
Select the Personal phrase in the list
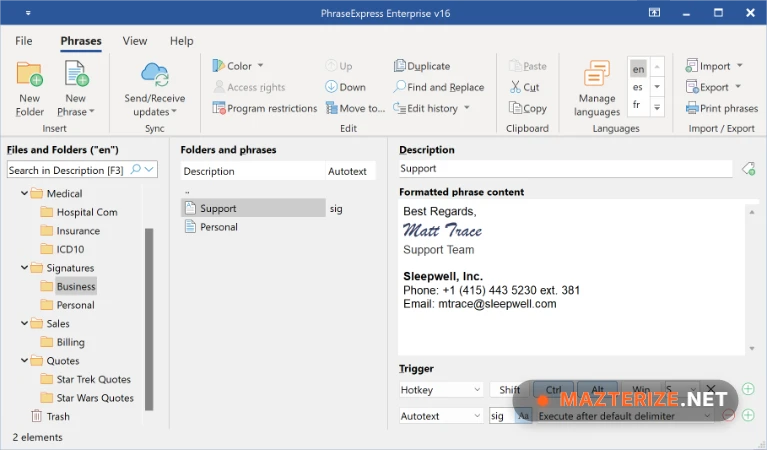218,226
